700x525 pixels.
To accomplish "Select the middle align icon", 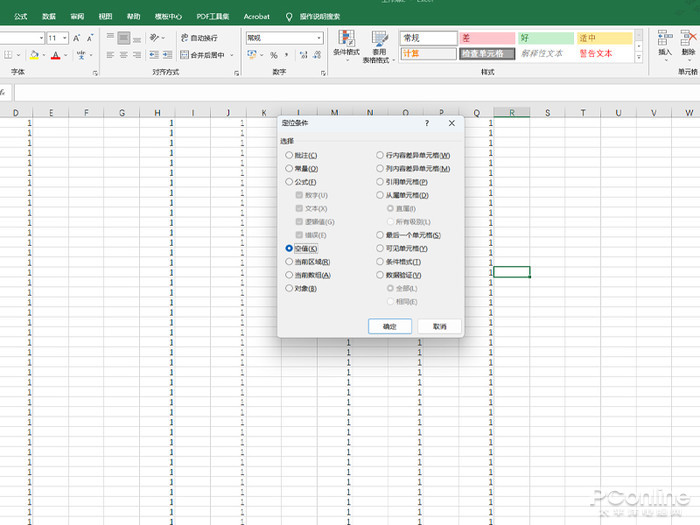I will (x=124, y=38).
